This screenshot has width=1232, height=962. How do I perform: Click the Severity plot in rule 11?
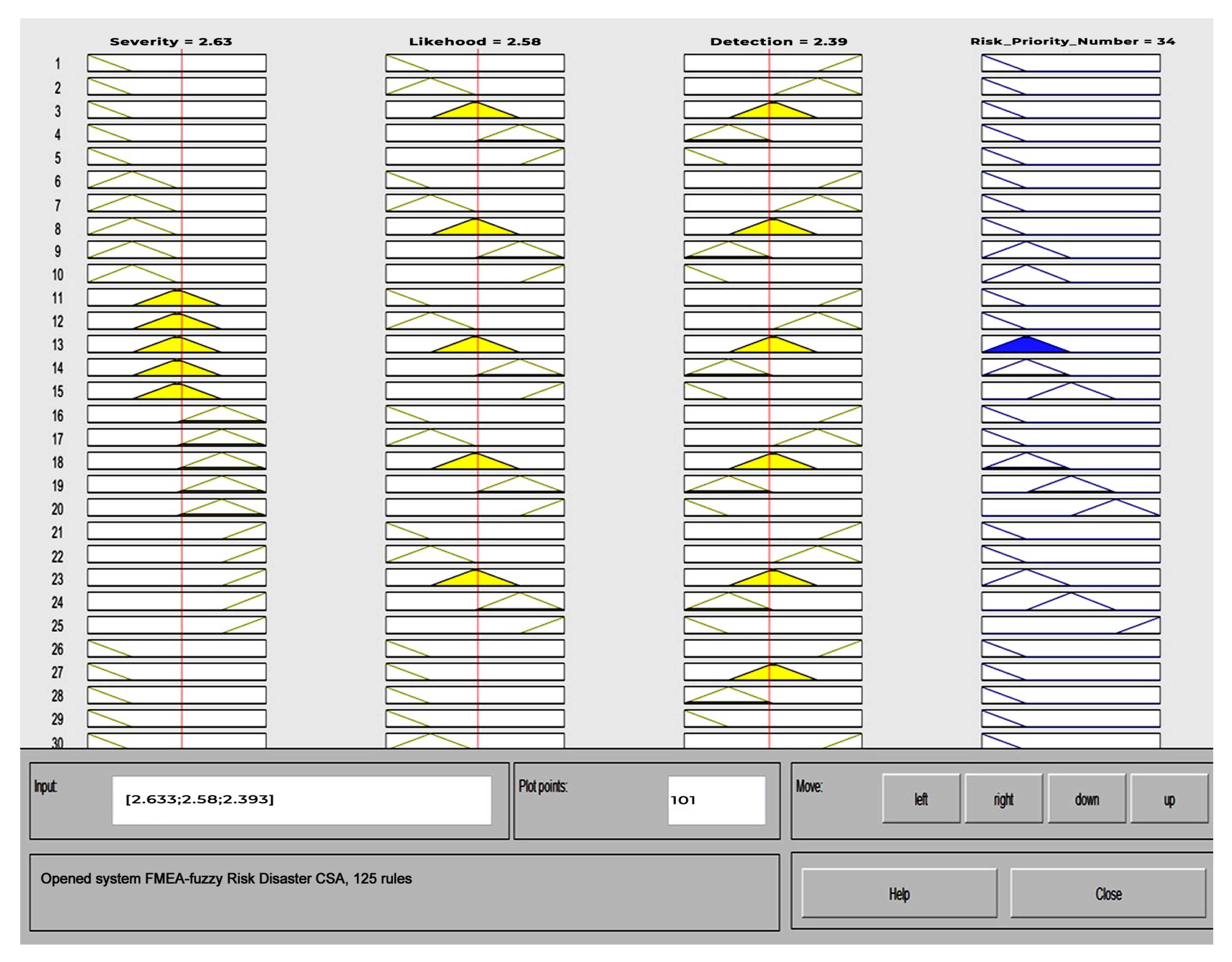[x=177, y=297]
